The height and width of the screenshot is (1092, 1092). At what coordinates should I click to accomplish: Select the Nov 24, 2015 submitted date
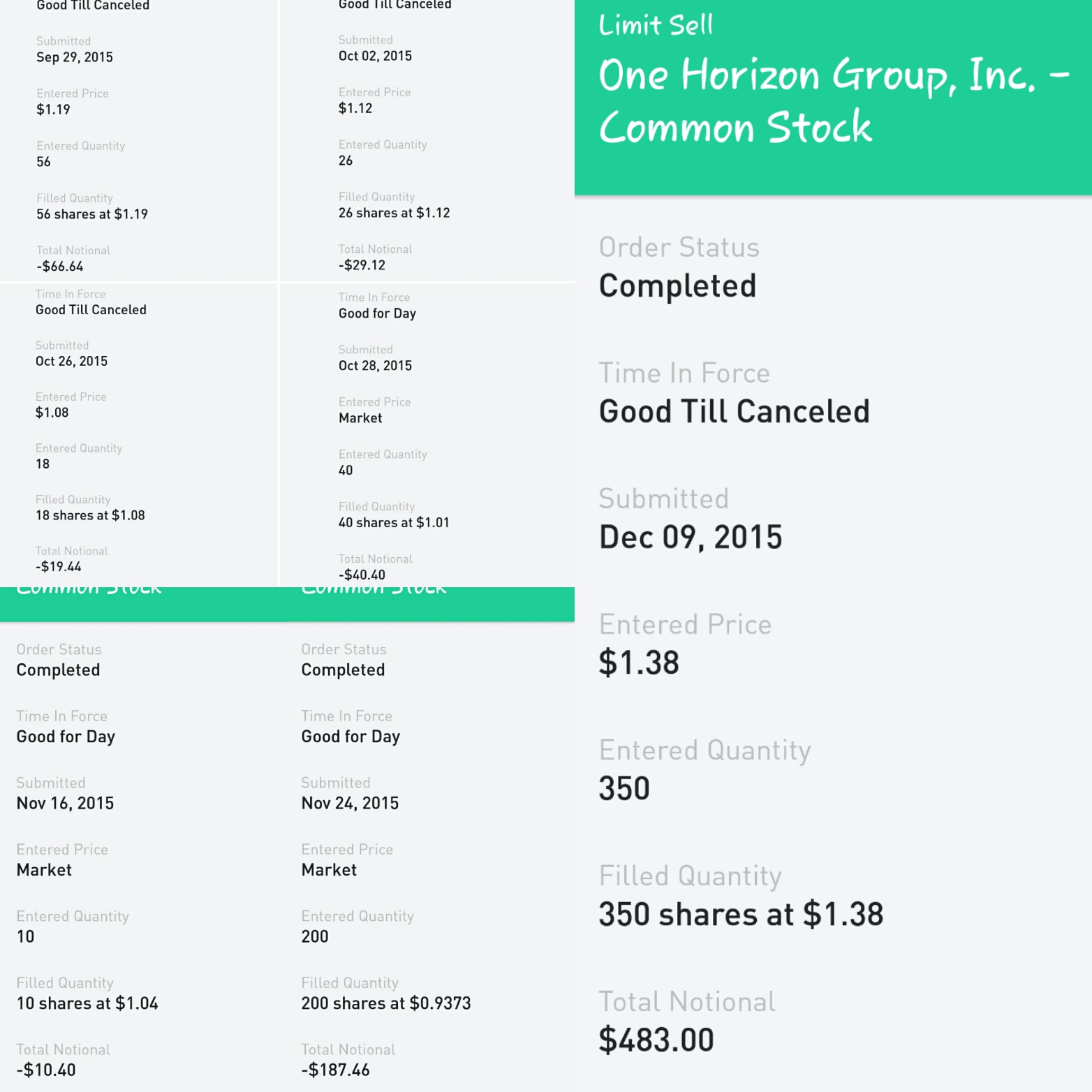coord(350,803)
